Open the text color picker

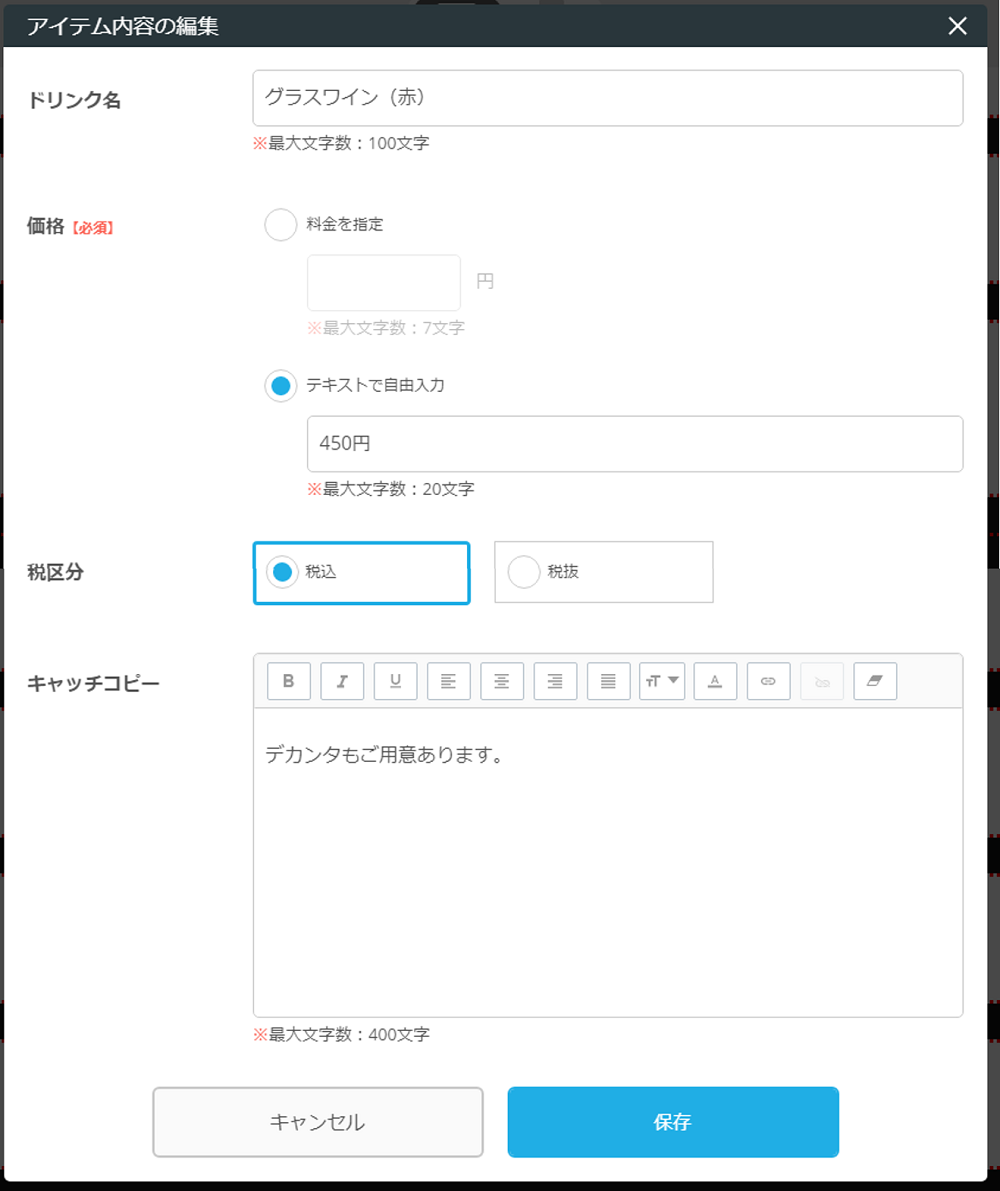715,681
